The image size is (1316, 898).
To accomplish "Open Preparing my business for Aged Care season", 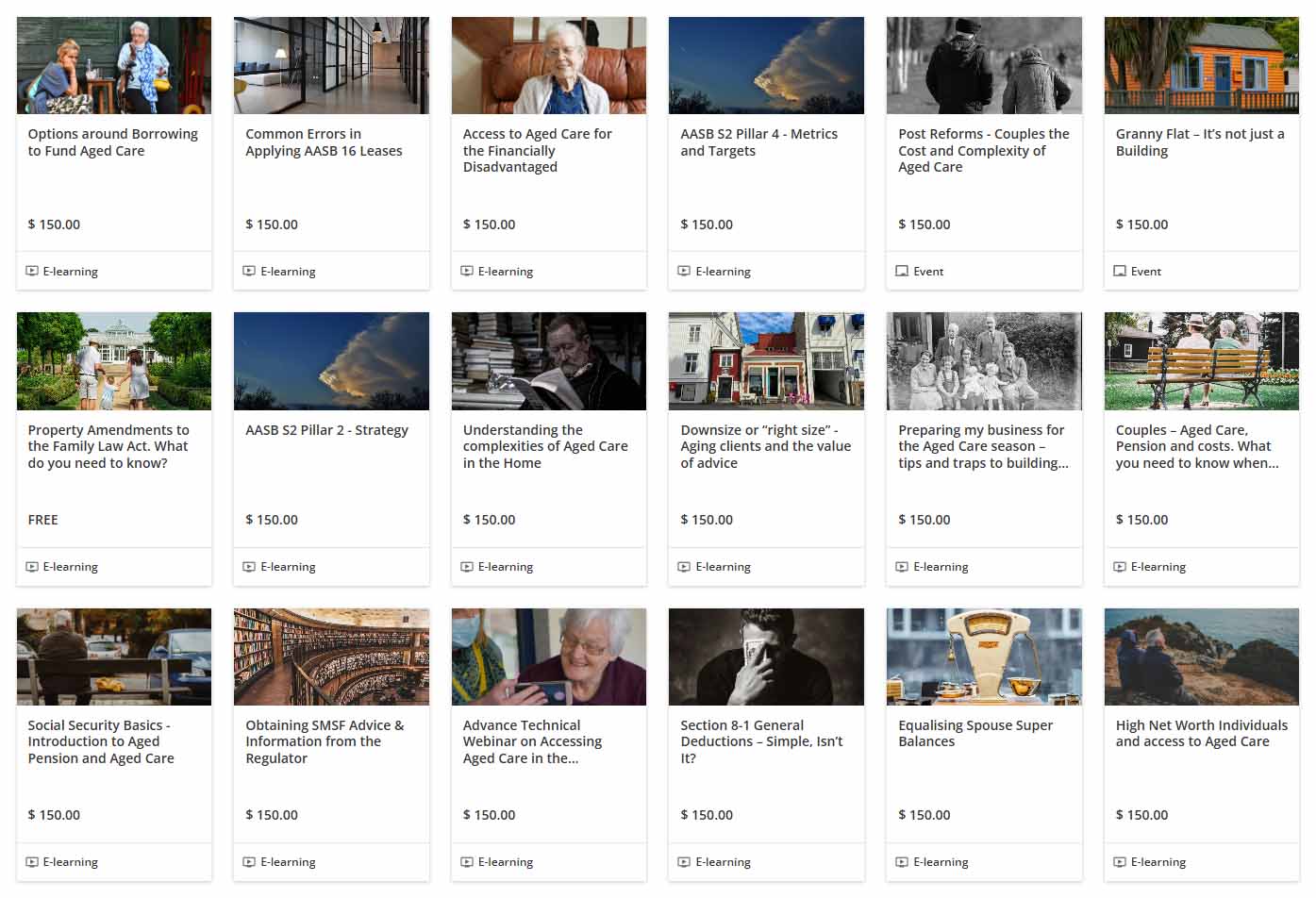I will [983, 446].
